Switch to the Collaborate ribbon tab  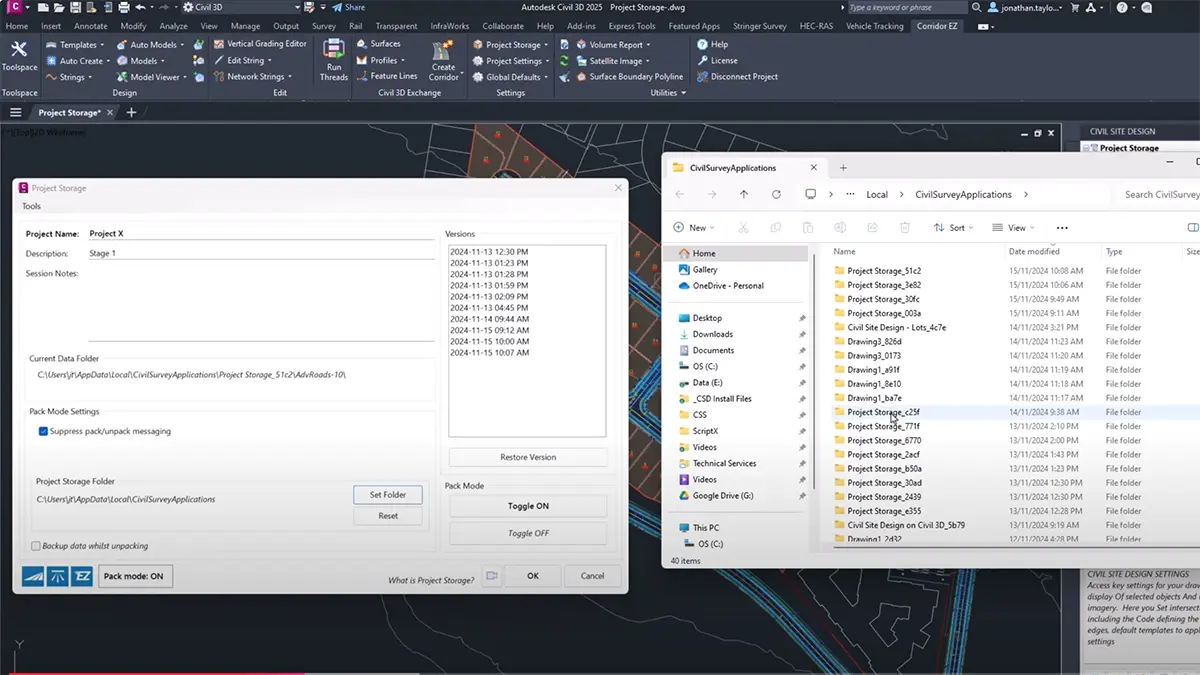[503, 26]
